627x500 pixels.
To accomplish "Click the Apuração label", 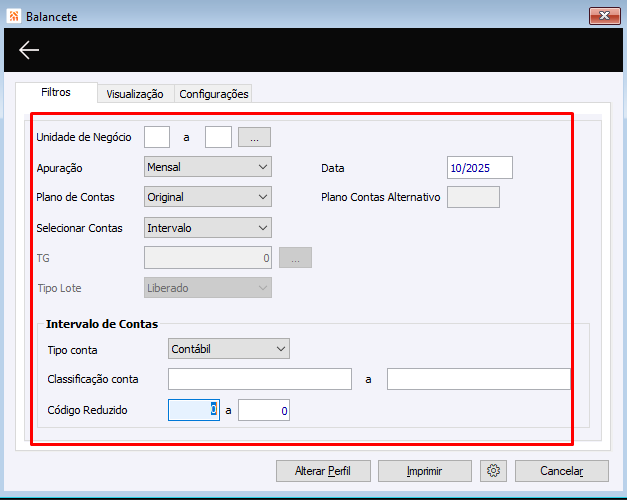I will click(x=60, y=168).
